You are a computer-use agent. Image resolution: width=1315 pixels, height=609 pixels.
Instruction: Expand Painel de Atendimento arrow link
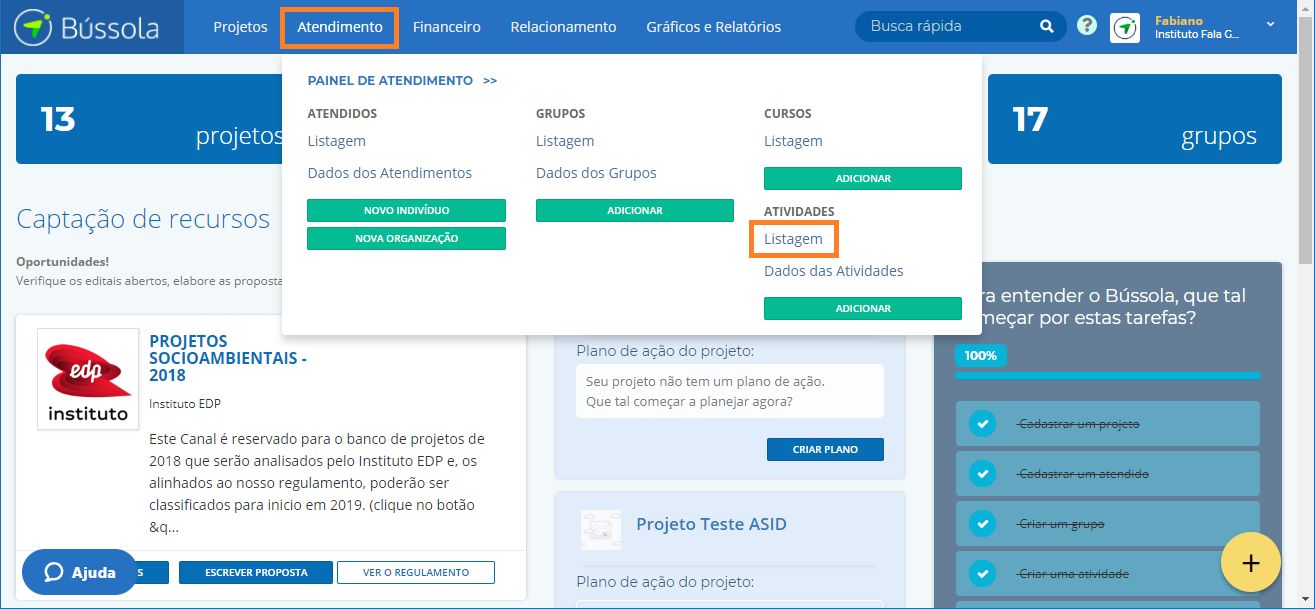(x=490, y=81)
